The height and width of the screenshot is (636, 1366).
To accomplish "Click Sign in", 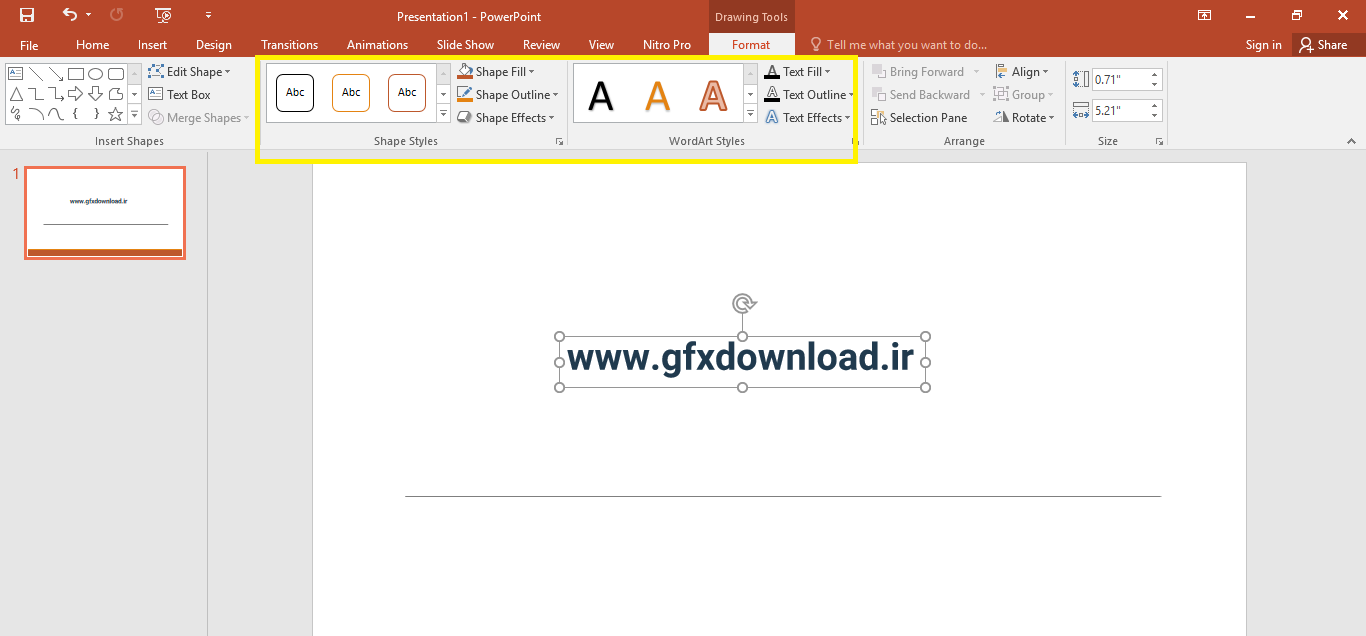I will pyautogui.click(x=1263, y=45).
